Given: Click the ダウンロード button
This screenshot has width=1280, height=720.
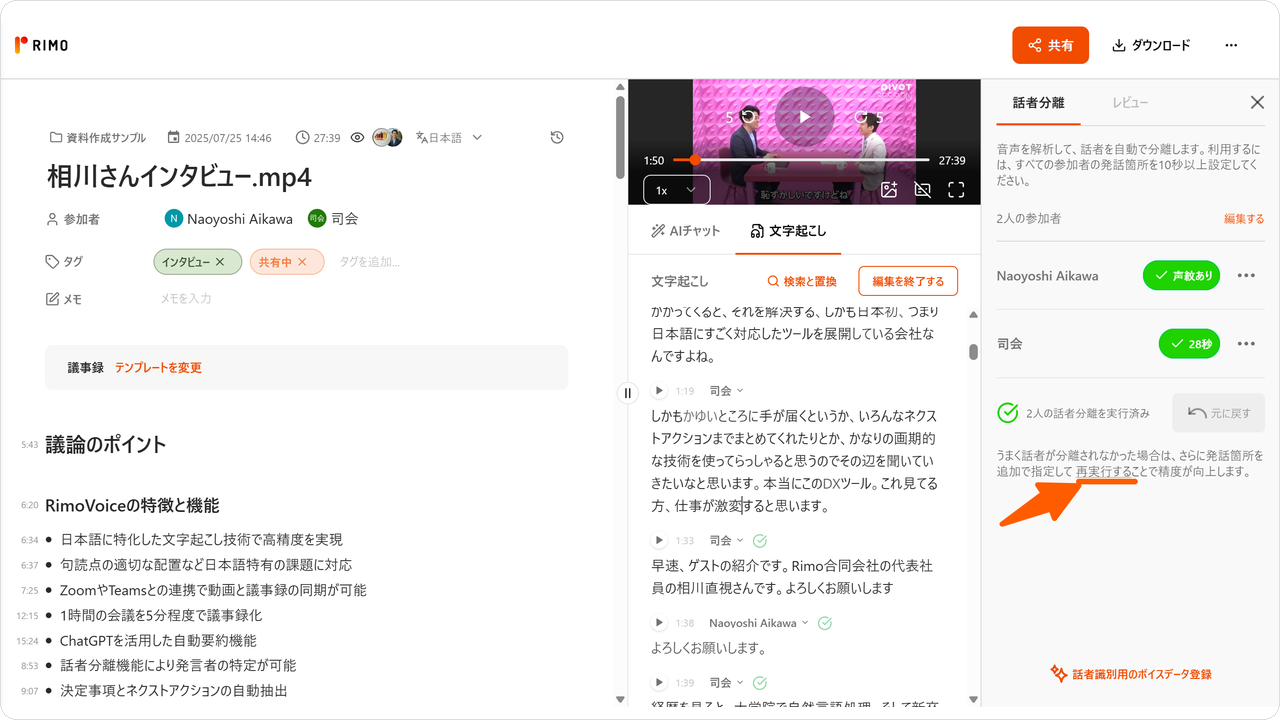Looking at the screenshot, I should 1151,45.
